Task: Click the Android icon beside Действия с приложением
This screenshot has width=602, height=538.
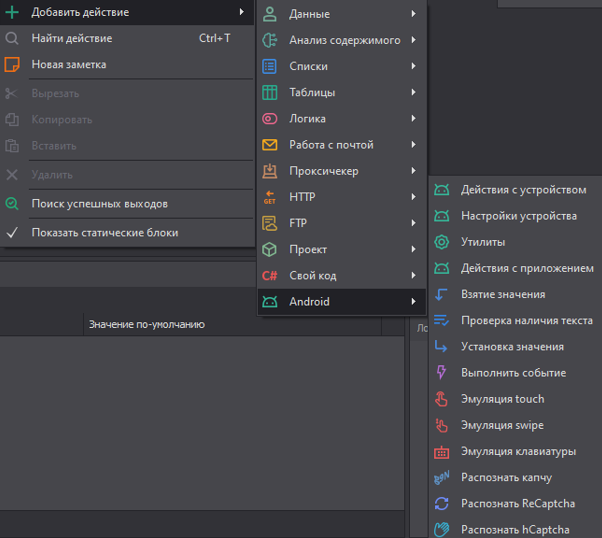Action: [x=442, y=268]
